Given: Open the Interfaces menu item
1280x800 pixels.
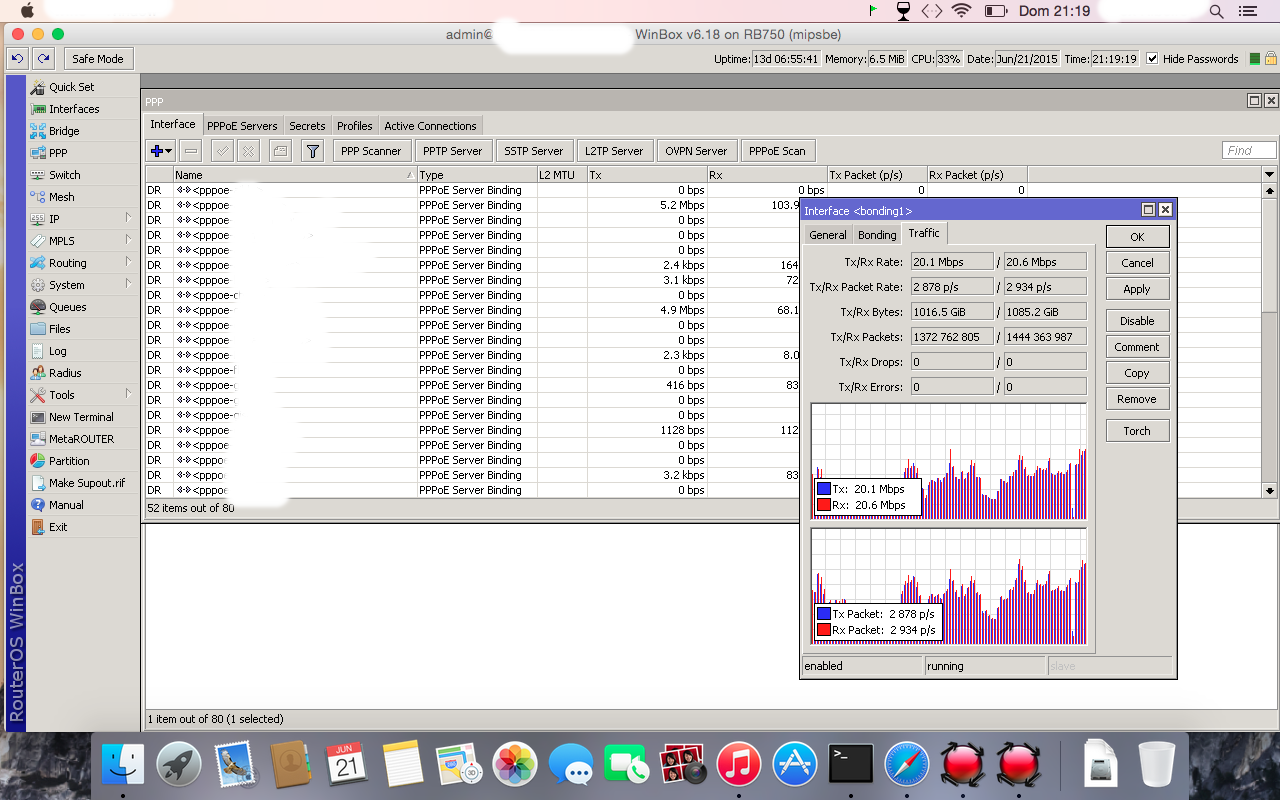Looking at the screenshot, I should coord(83,109).
